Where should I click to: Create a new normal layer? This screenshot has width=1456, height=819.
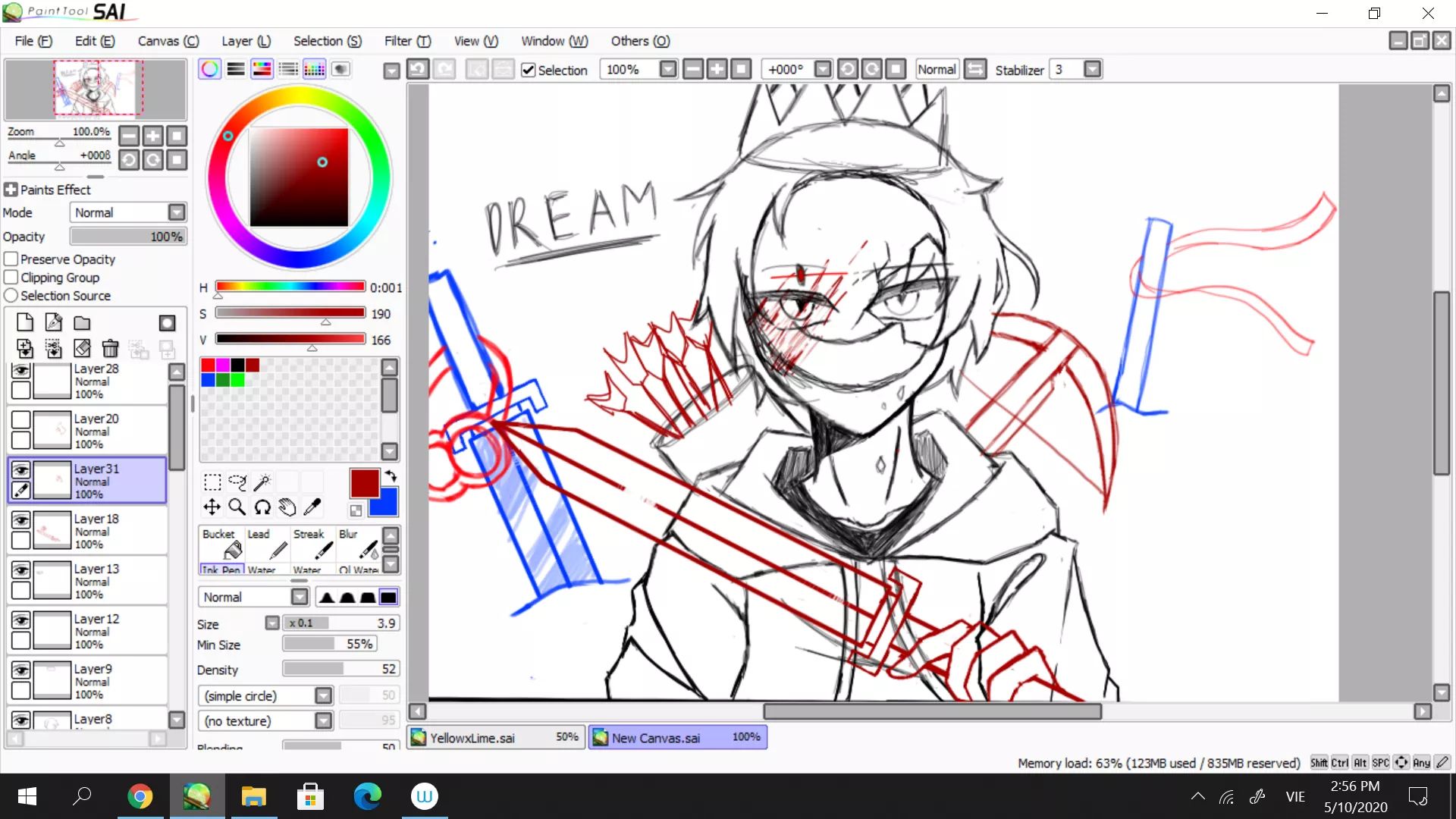tap(25, 322)
